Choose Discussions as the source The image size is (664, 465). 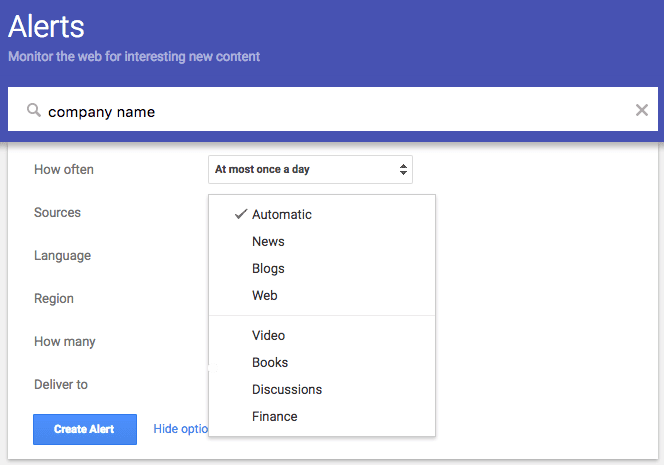pos(287,389)
